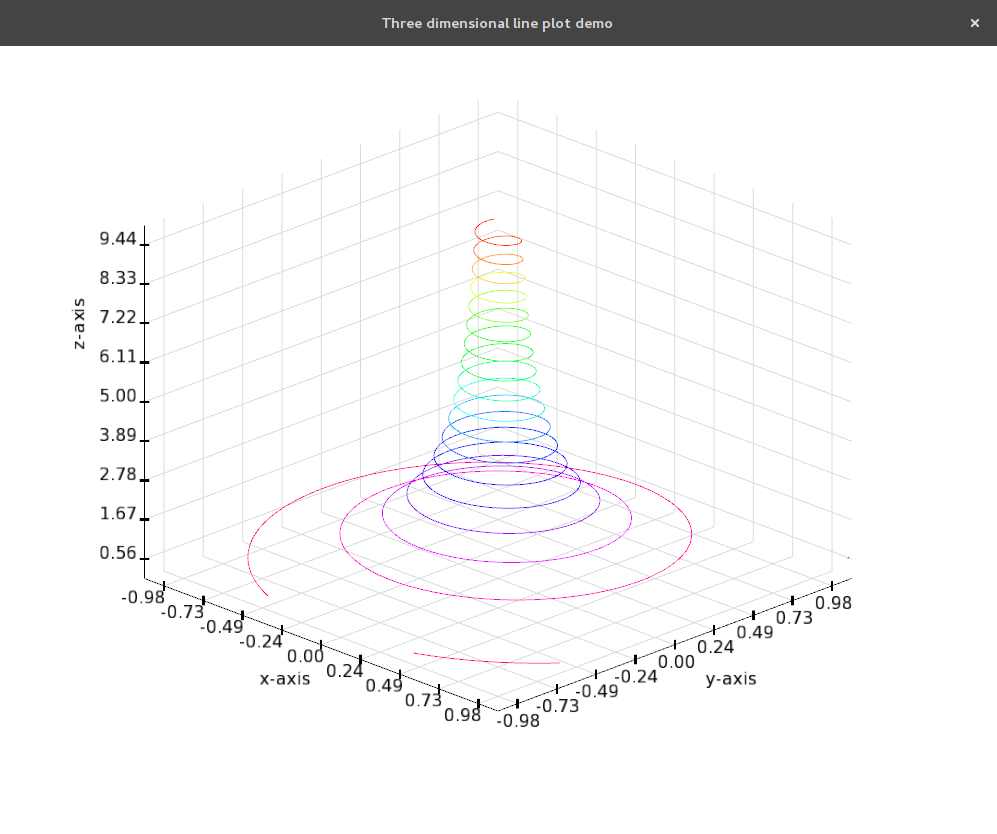This screenshot has width=997, height=834.
Task: Click the 5.00 z-axis tick label
Action: tap(119, 396)
